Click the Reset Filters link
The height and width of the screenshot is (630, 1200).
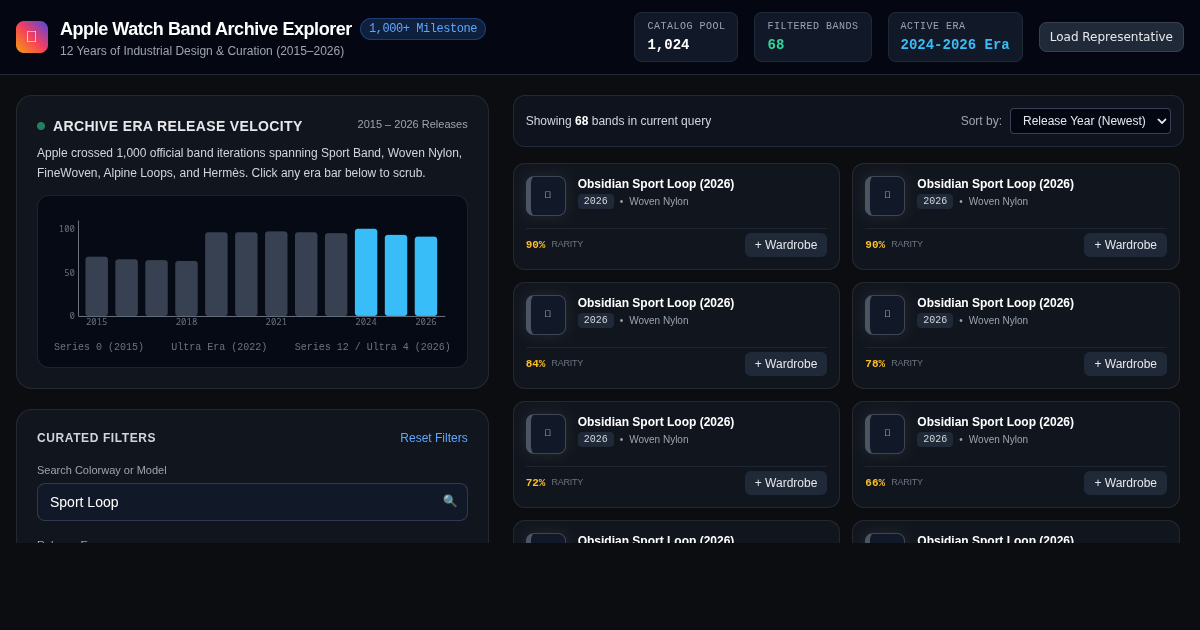click(434, 438)
